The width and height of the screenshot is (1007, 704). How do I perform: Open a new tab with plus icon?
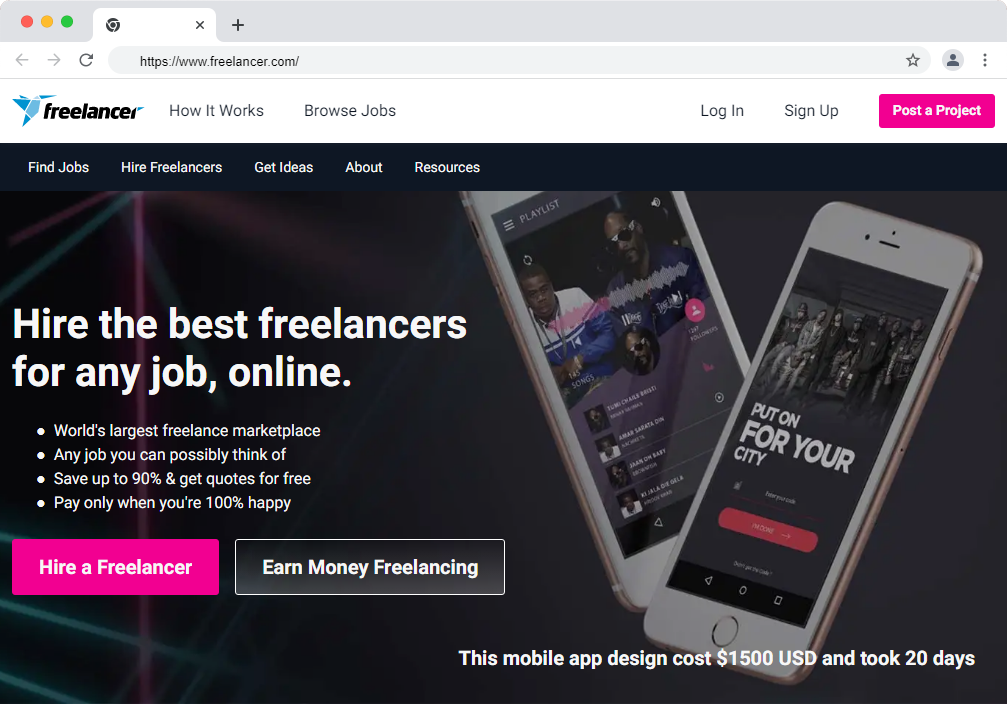[x=238, y=25]
